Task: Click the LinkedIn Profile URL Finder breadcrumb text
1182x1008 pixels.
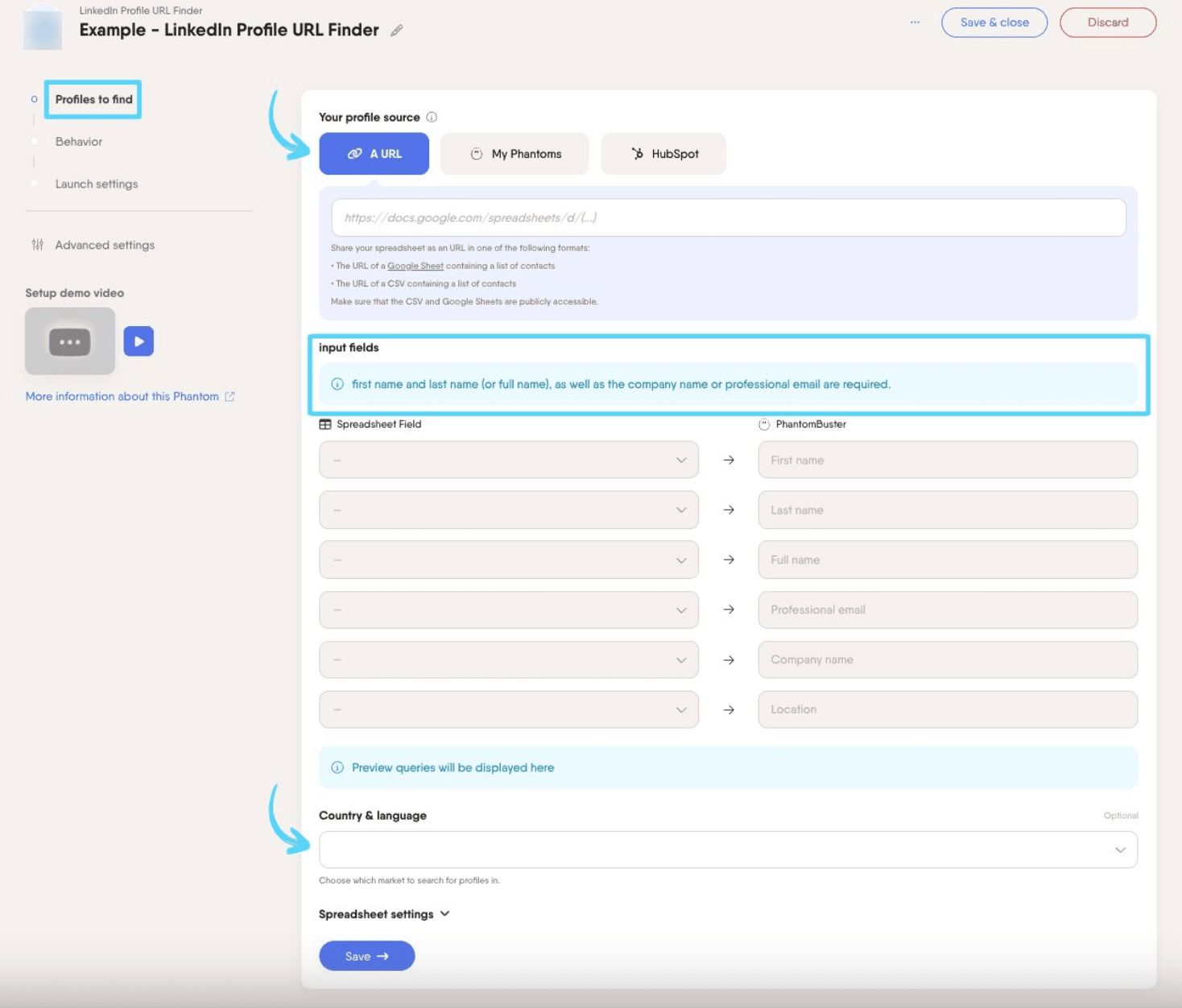Action: click(141, 10)
